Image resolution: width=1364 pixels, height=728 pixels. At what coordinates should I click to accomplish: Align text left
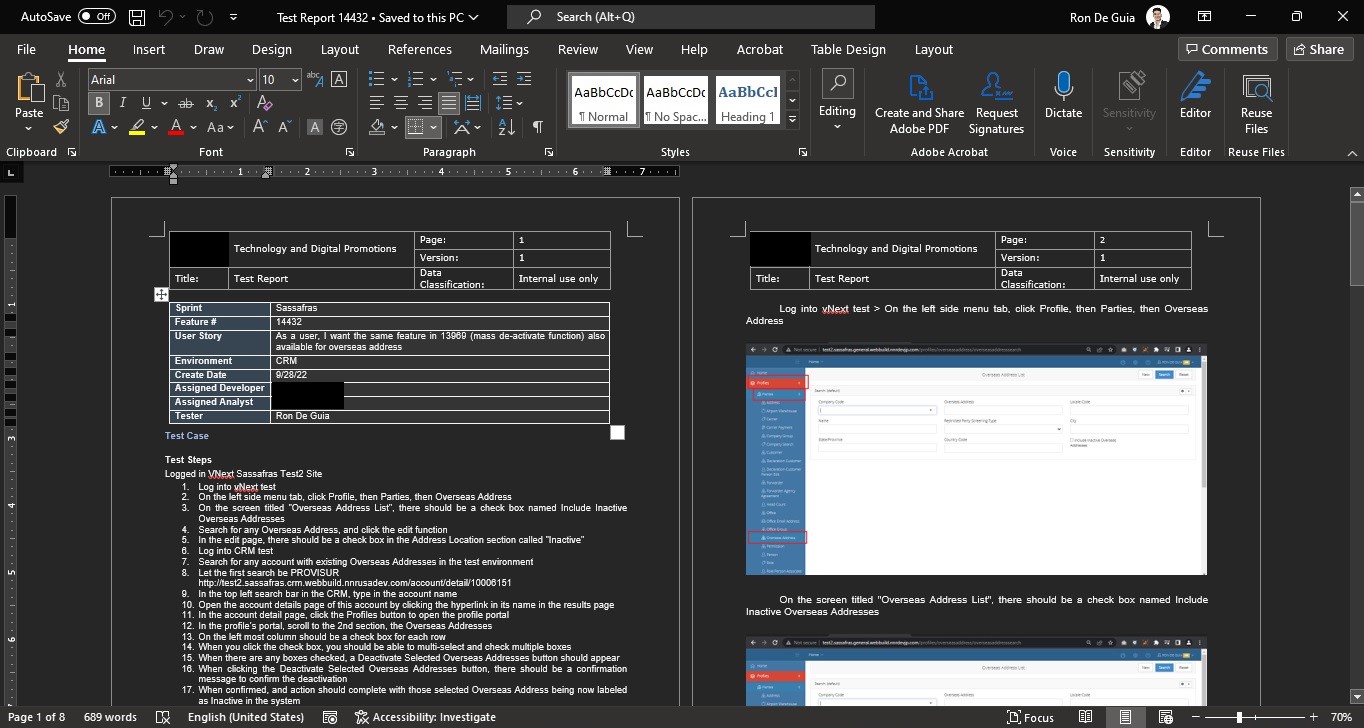[x=377, y=103]
